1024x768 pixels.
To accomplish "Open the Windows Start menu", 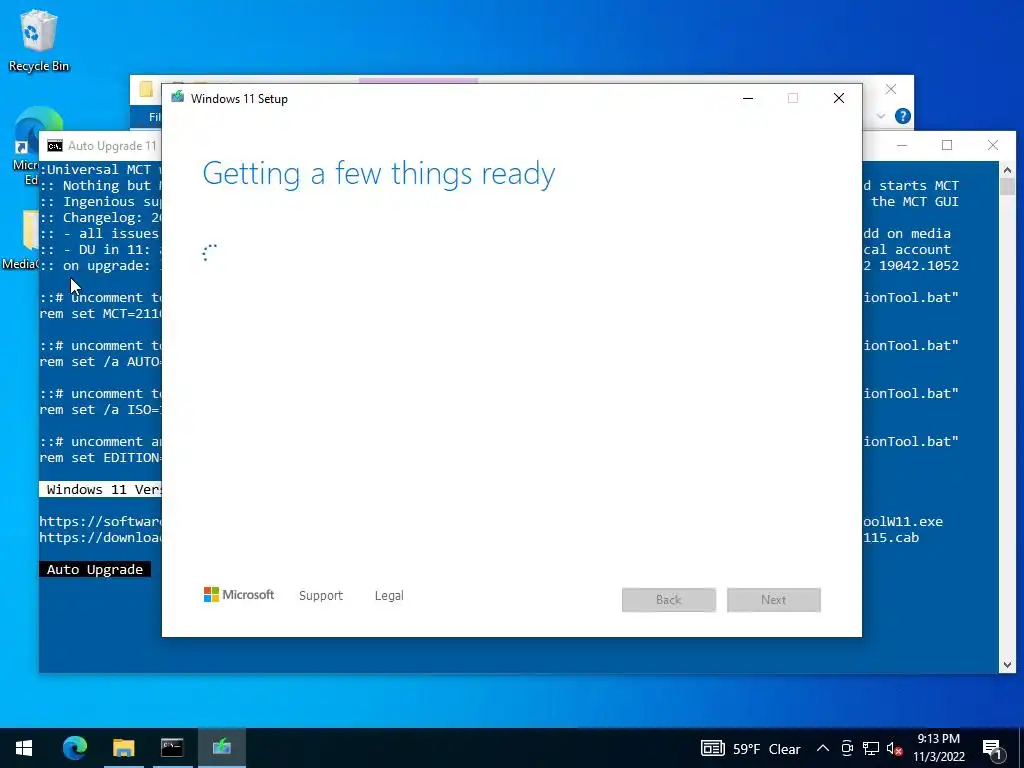I will 24,748.
